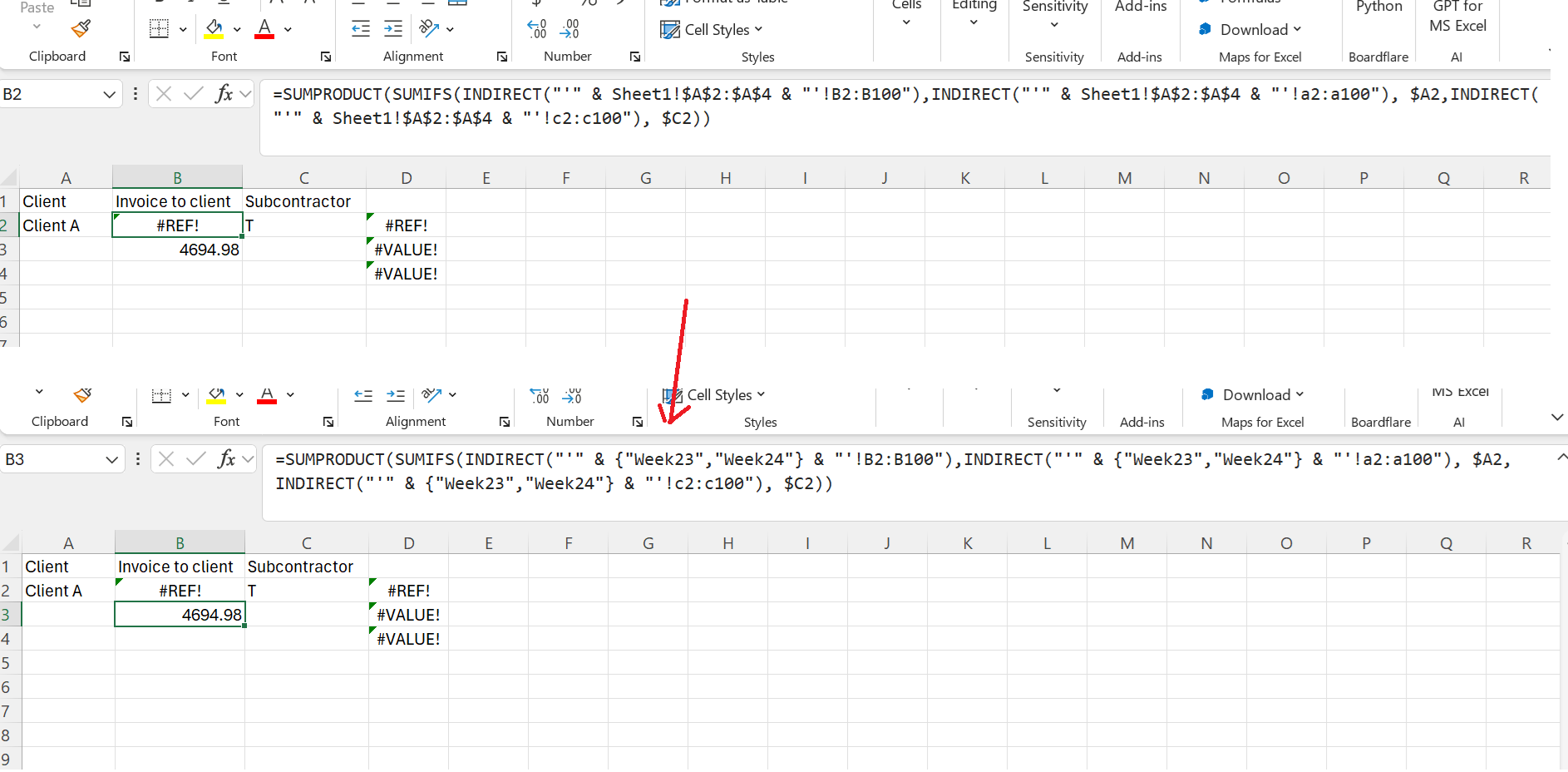Viewport: 1568px width, 772px height.
Task: Open the Sensitivity menu in top ribbon
Action: pos(1054,13)
